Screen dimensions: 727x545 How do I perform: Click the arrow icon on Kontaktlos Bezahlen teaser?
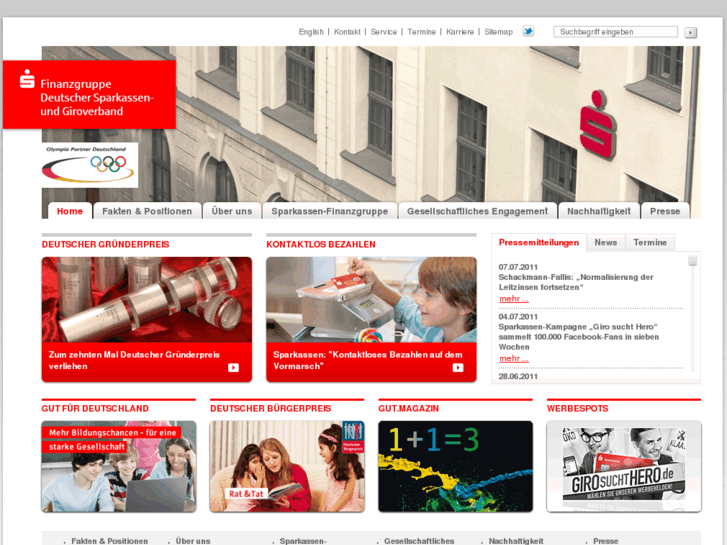(458, 367)
